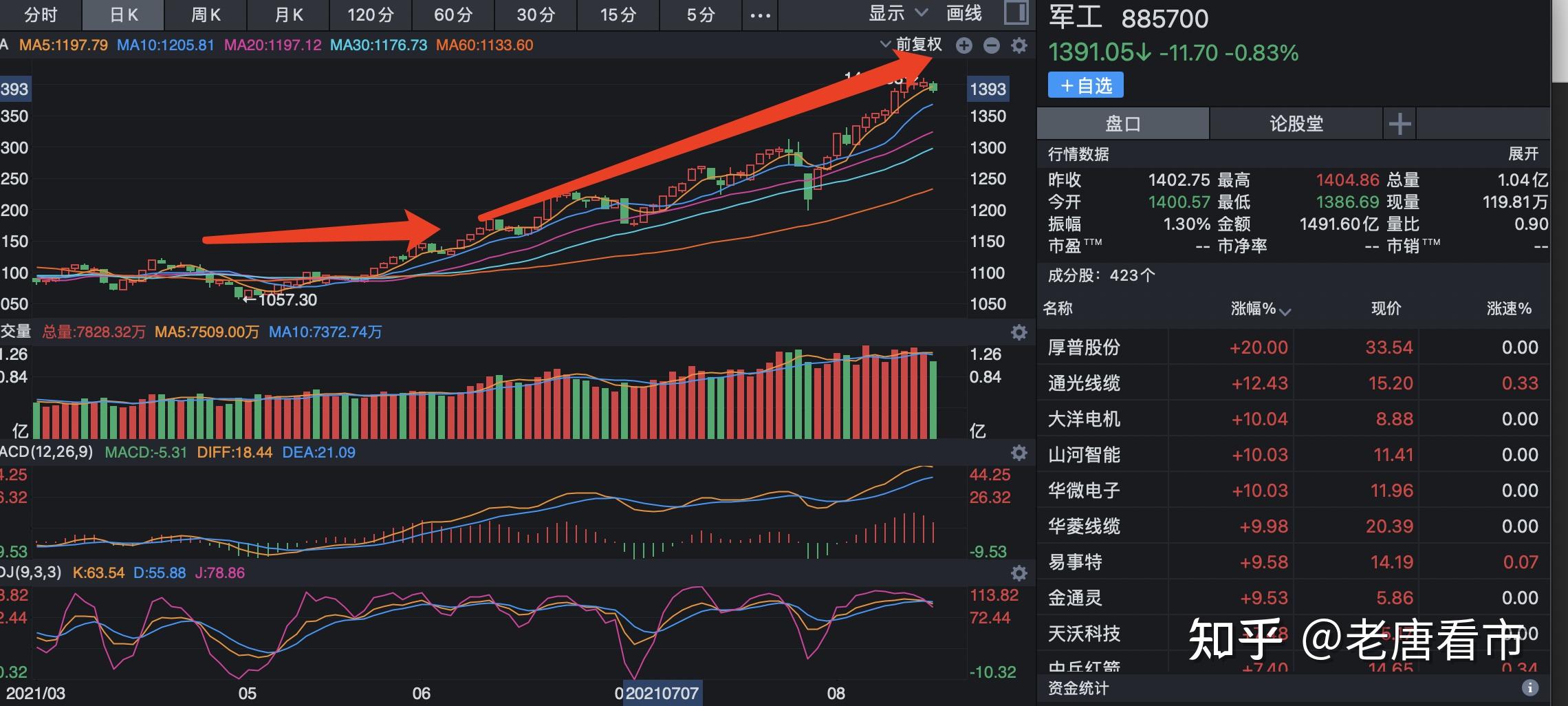Open 山河智能 stock row
Viewport: 1568px width, 706px height.
pyautogui.click(x=1294, y=455)
